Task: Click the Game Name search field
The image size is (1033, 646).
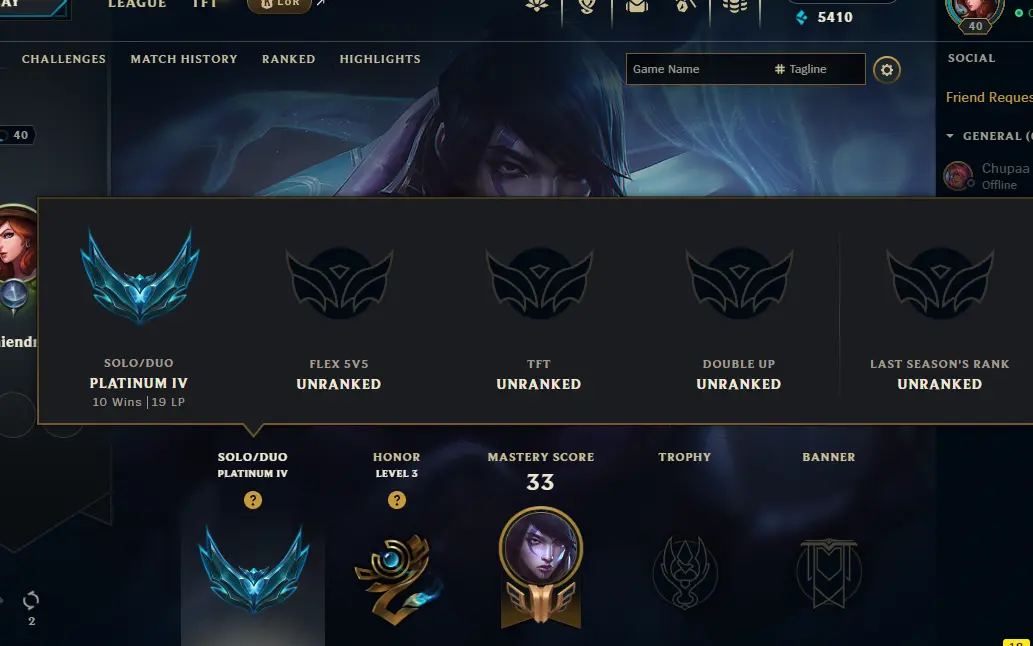Action: [x=697, y=69]
